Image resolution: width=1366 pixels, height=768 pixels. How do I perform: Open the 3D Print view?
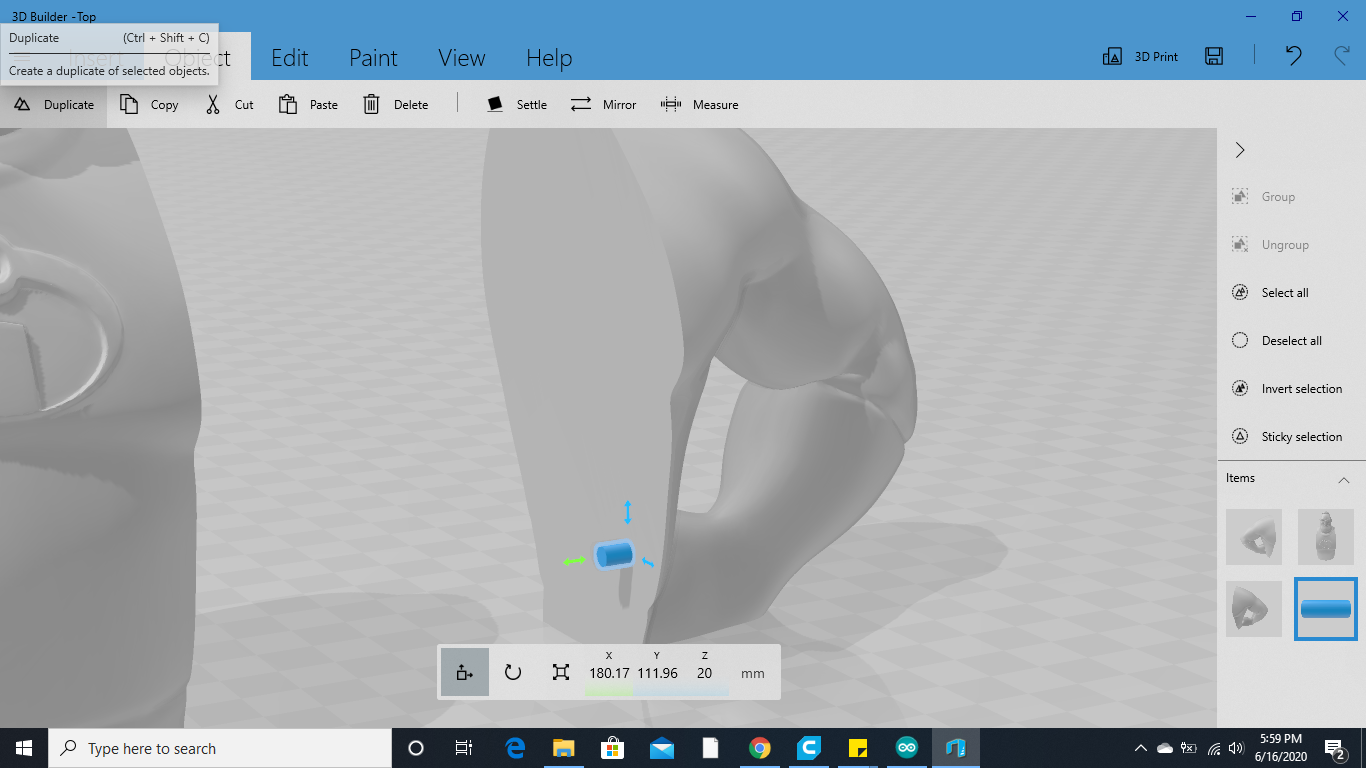(x=1139, y=57)
